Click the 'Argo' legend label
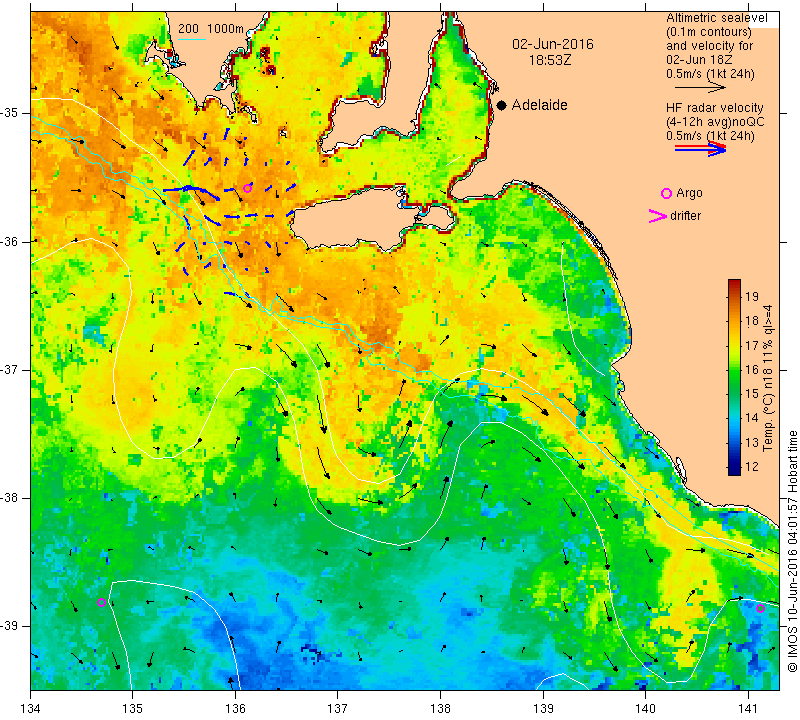The image size is (800, 720). 689,193
